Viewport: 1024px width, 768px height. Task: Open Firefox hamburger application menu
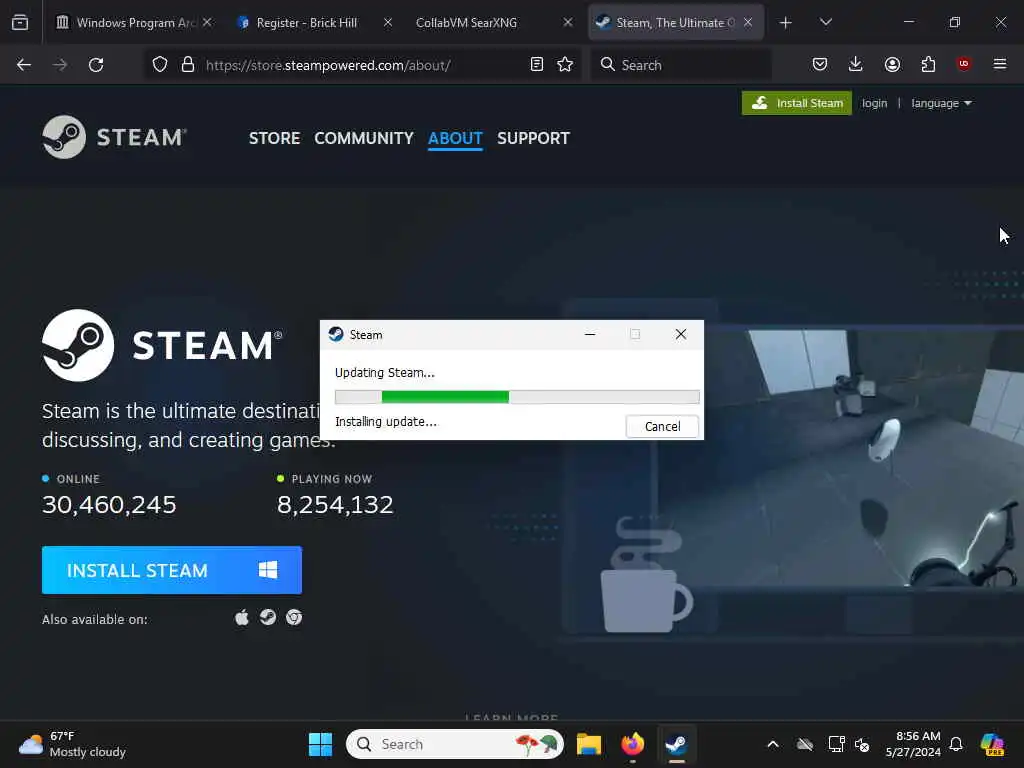pyautogui.click(x=999, y=64)
